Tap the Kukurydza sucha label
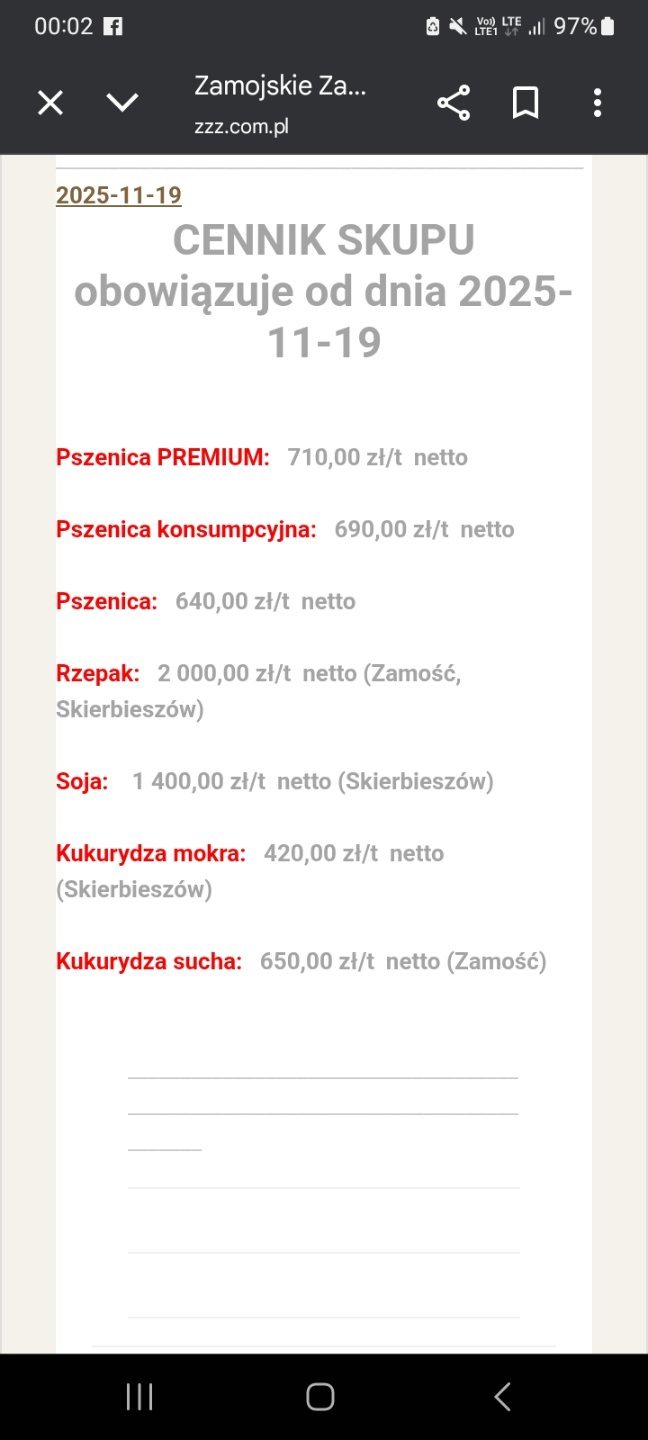 149,961
